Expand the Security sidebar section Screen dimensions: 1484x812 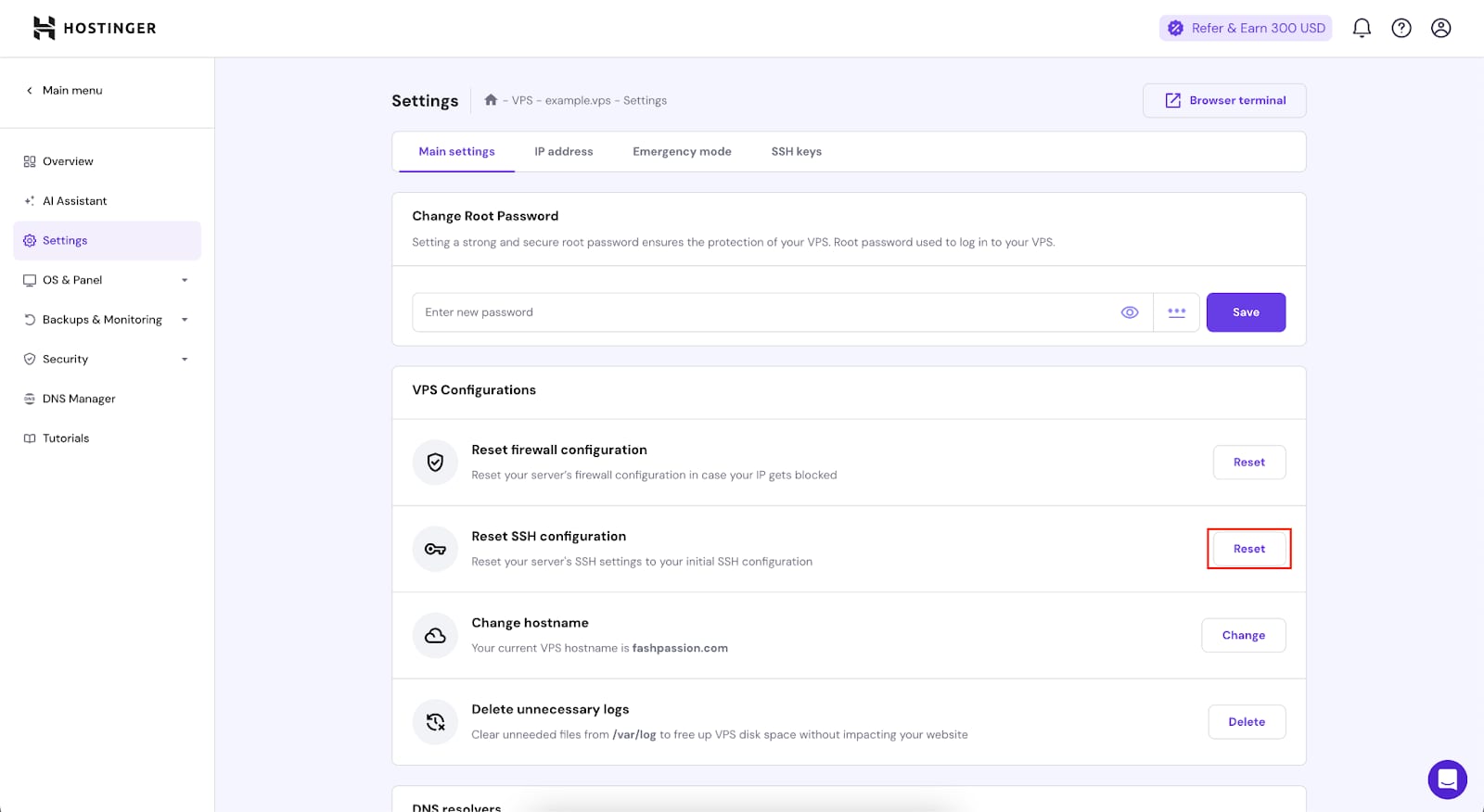(x=107, y=360)
